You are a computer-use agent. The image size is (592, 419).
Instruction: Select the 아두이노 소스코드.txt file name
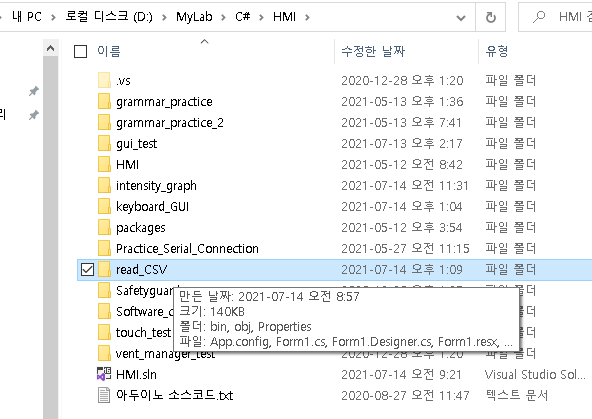tap(174, 396)
